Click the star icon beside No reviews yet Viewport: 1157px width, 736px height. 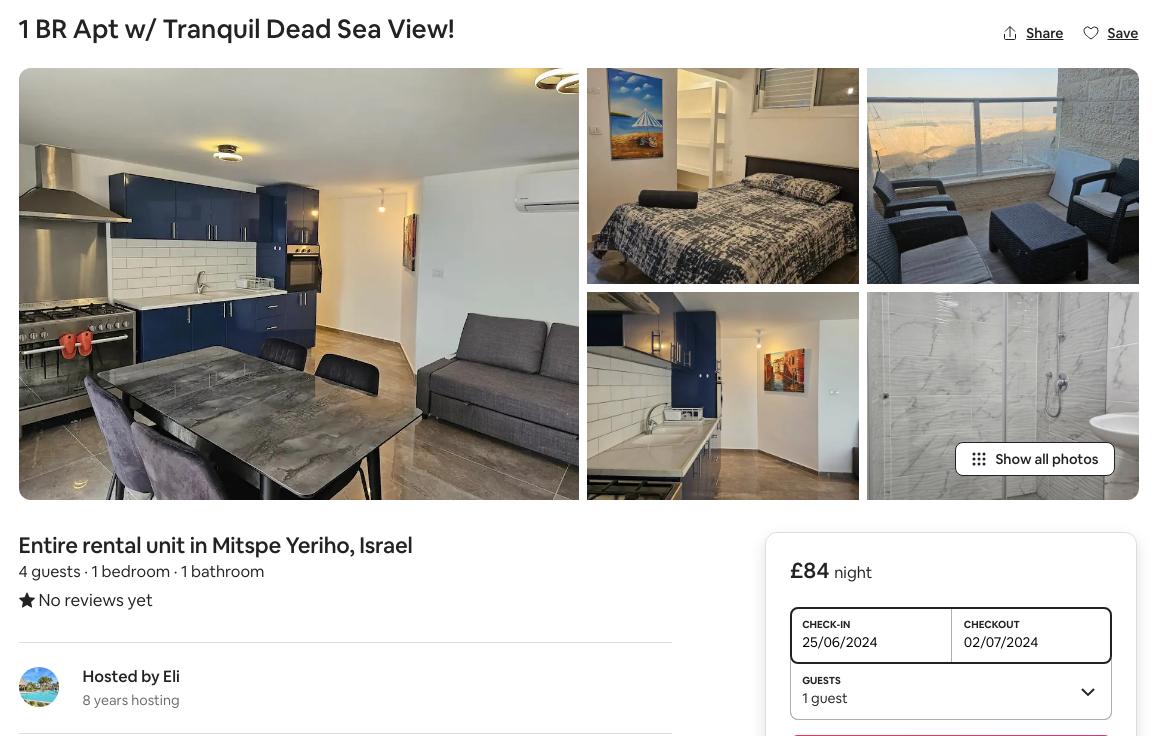[x=27, y=600]
